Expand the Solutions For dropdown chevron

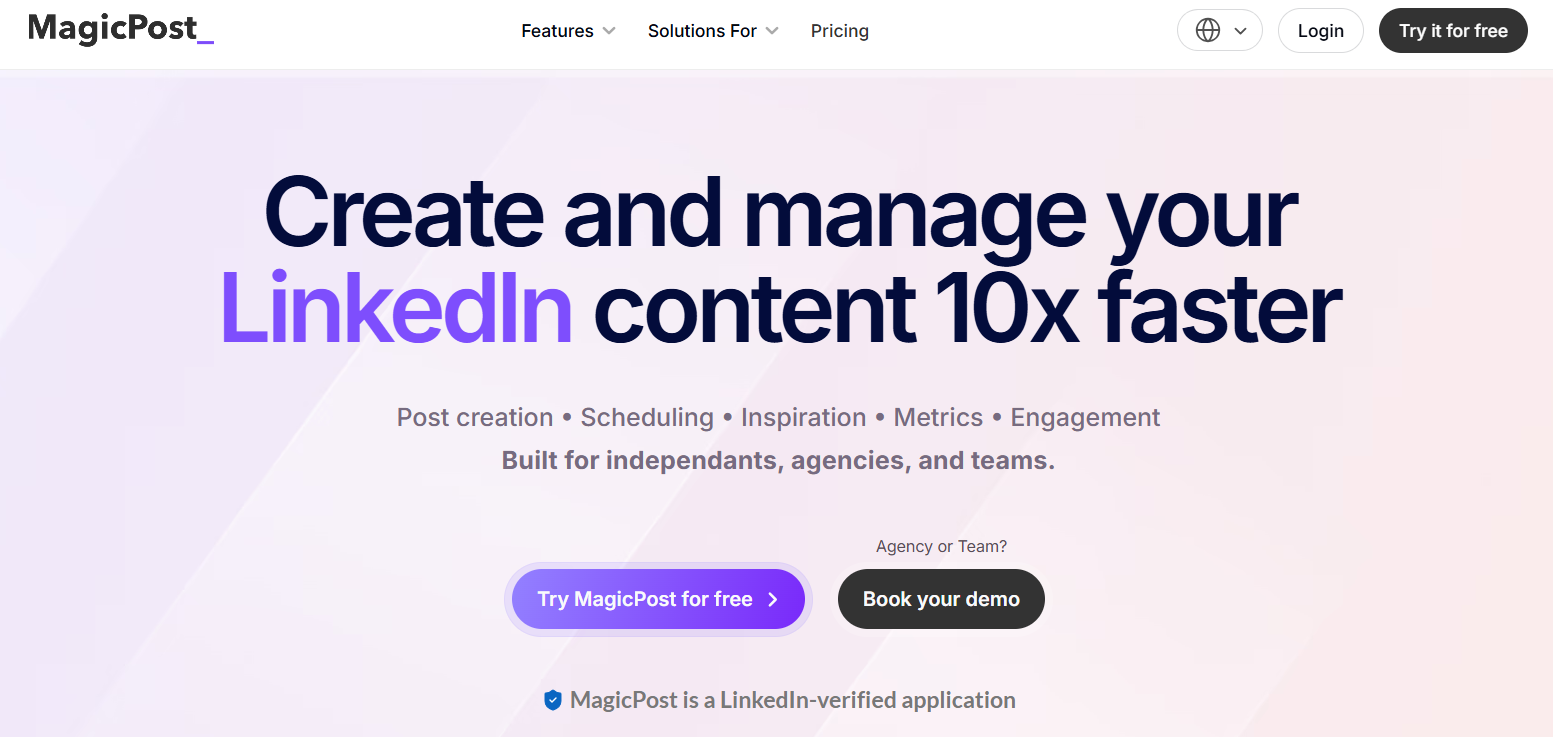click(772, 31)
